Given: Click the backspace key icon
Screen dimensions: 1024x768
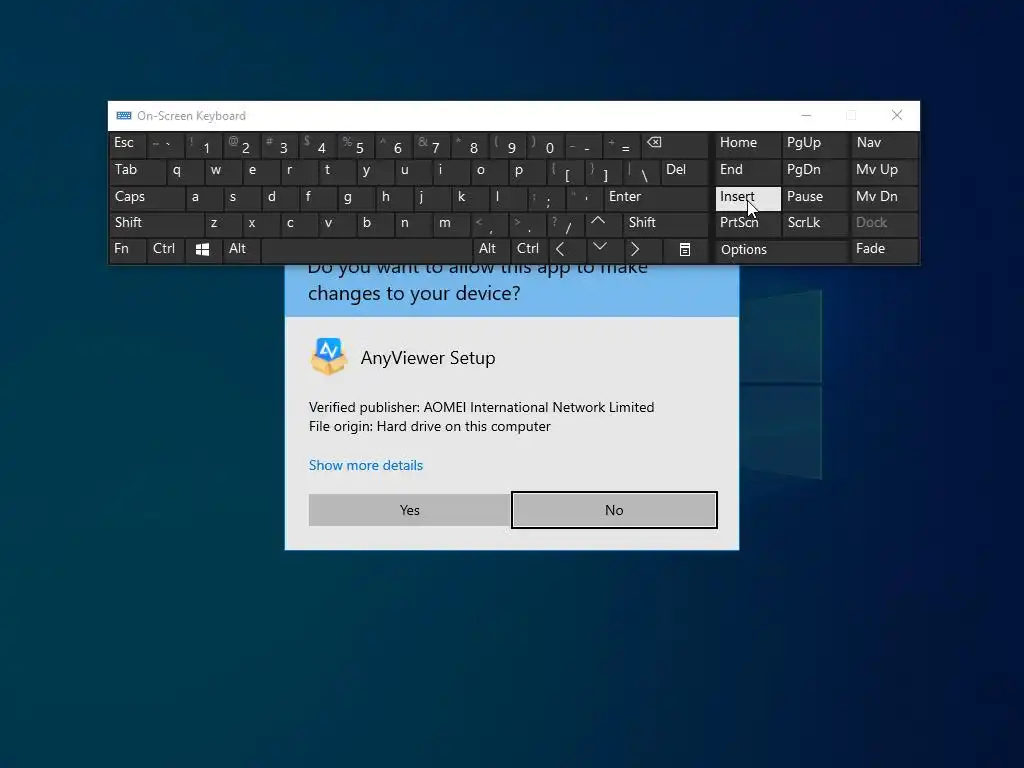Looking at the screenshot, I should pyautogui.click(x=675, y=144).
